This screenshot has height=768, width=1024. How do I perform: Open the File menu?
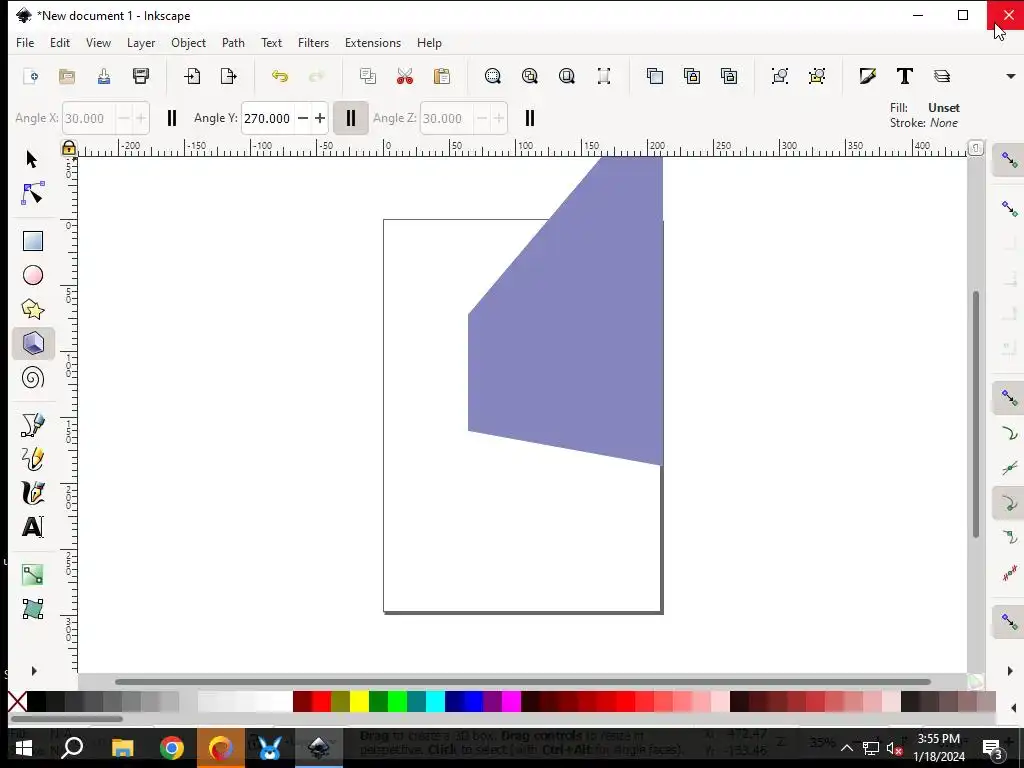pos(25,42)
